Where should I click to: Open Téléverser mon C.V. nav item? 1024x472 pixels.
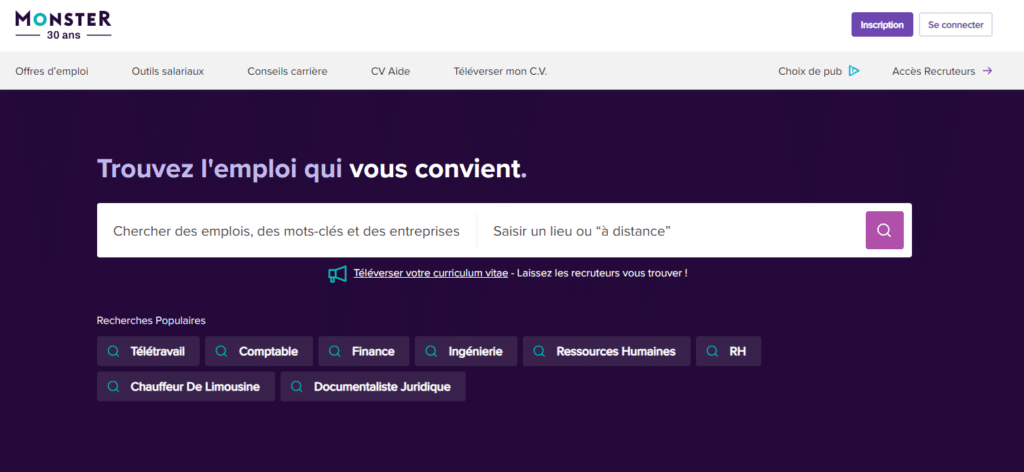500,71
